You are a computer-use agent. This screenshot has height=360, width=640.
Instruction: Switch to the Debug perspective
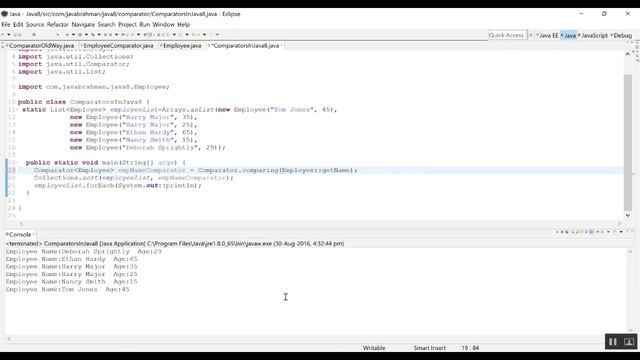click(x=621, y=36)
